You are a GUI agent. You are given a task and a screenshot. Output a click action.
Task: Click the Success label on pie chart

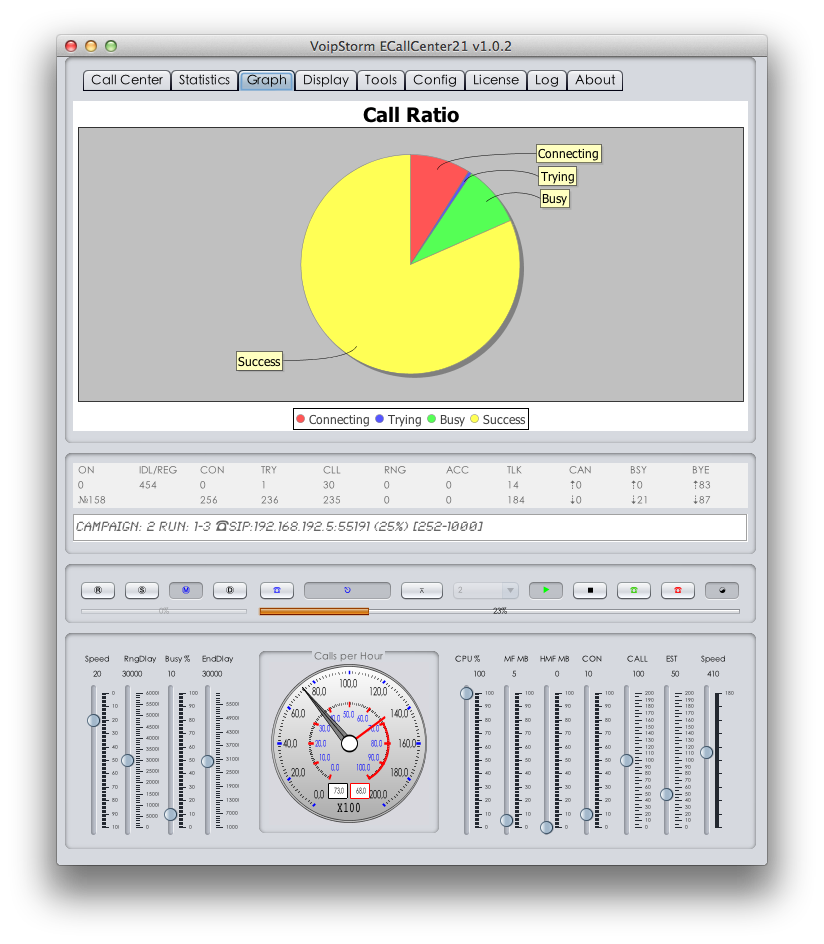click(x=259, y=361)
